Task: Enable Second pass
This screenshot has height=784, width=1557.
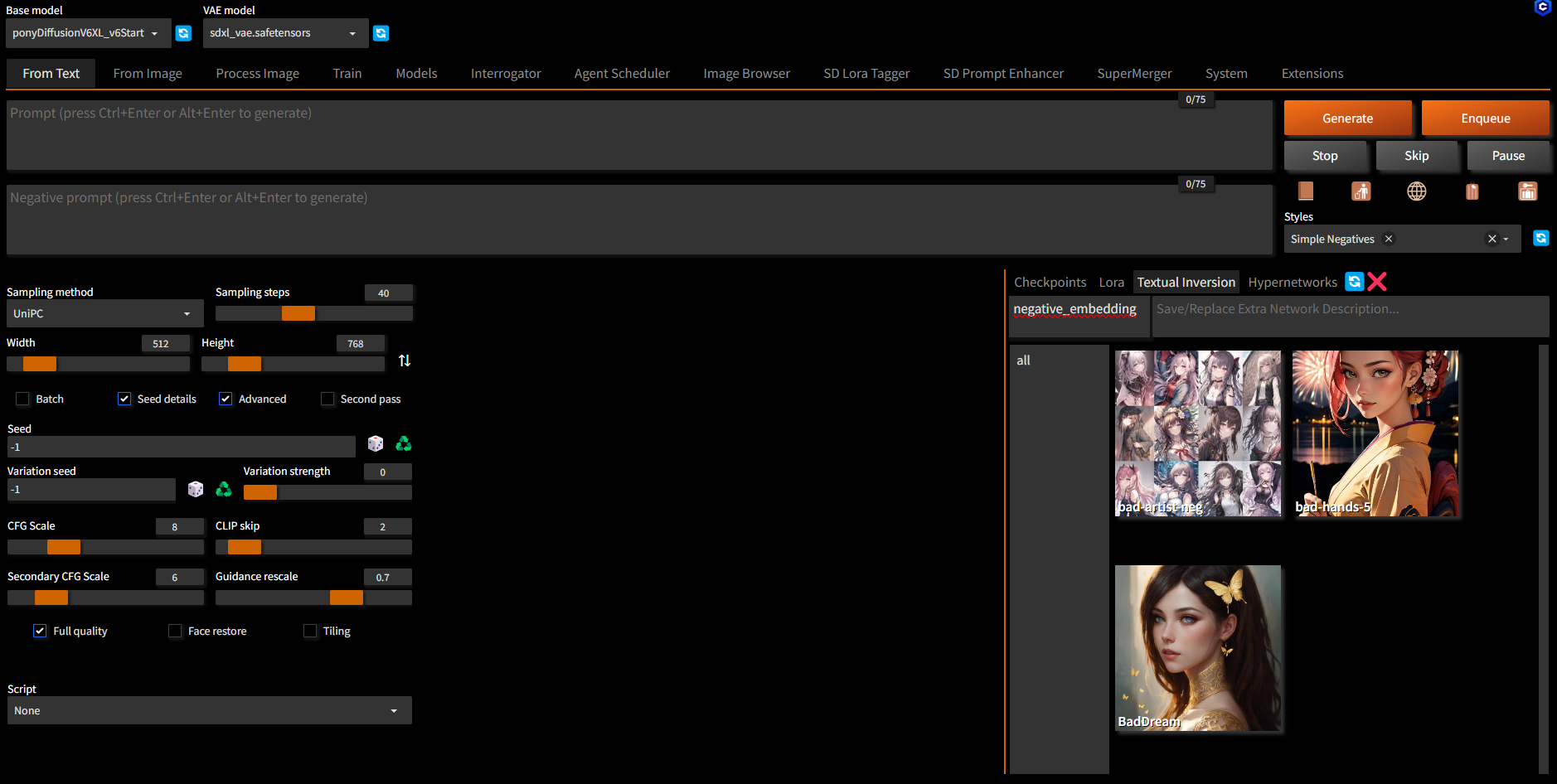Action: point(327,399)
